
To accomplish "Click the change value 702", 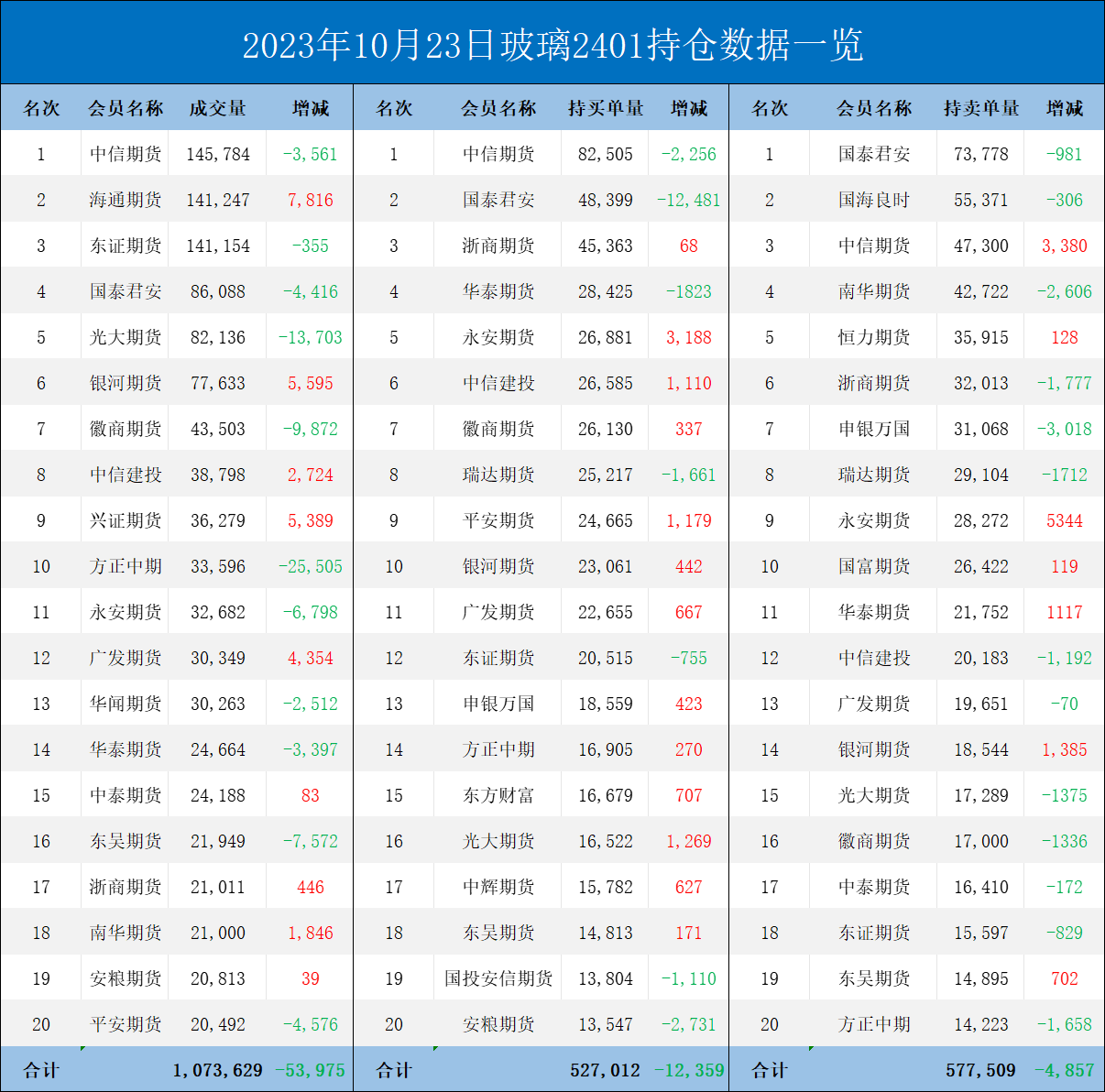I will pos(1065,978).
